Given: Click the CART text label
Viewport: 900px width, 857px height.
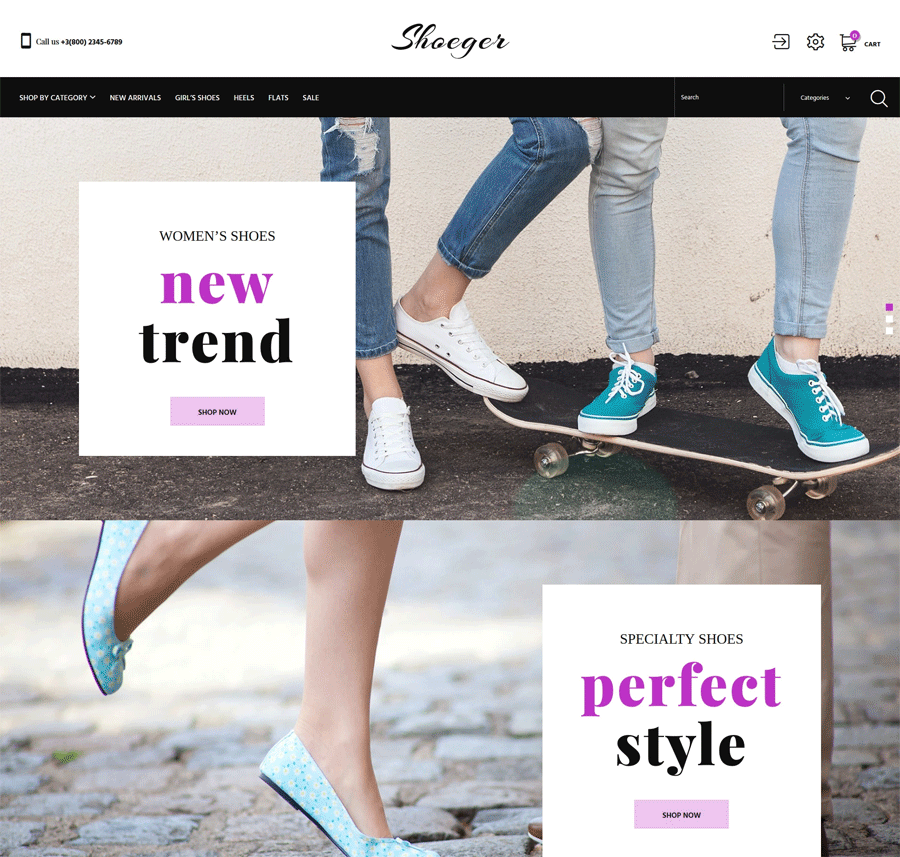Looking at the screenshot, I should pos(872,44).
